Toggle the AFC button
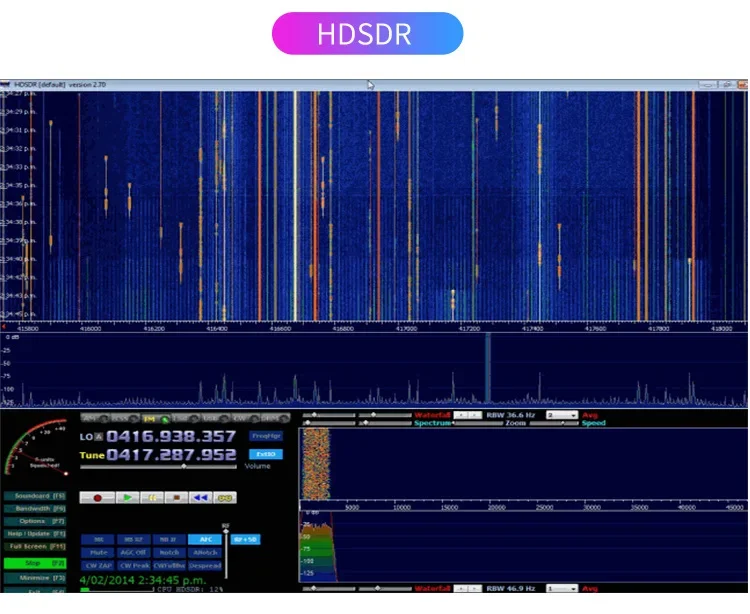The width and height of the screenshot is (750, 614). pos(205,539)
